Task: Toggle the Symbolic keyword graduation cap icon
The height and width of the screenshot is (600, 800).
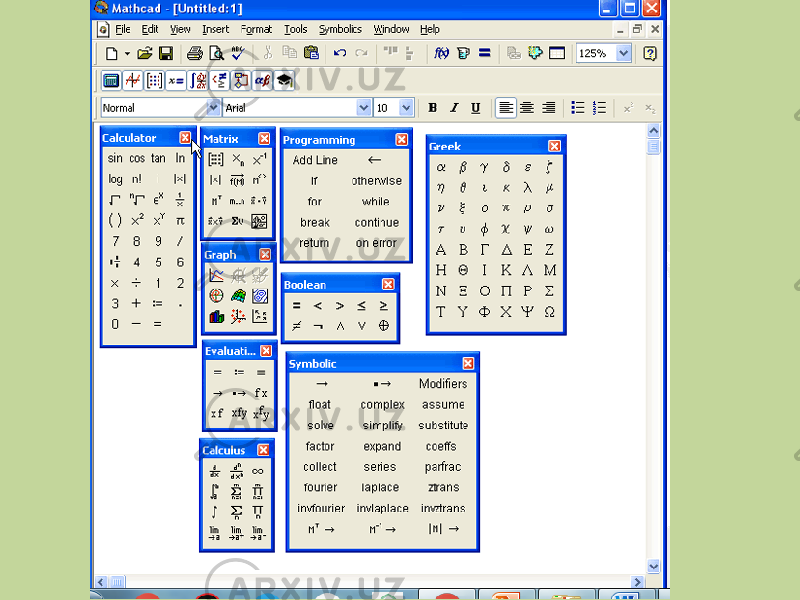Action: (284, 81)
